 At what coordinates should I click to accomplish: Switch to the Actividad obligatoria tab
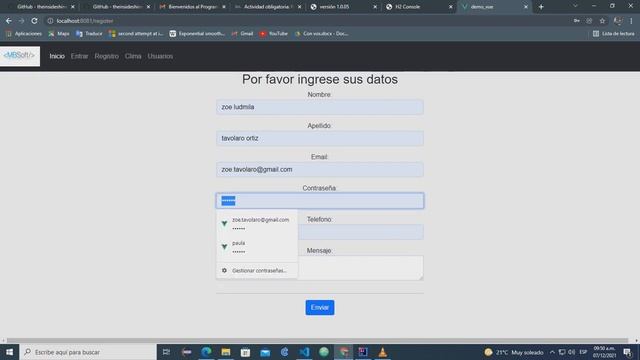(268, 7)
